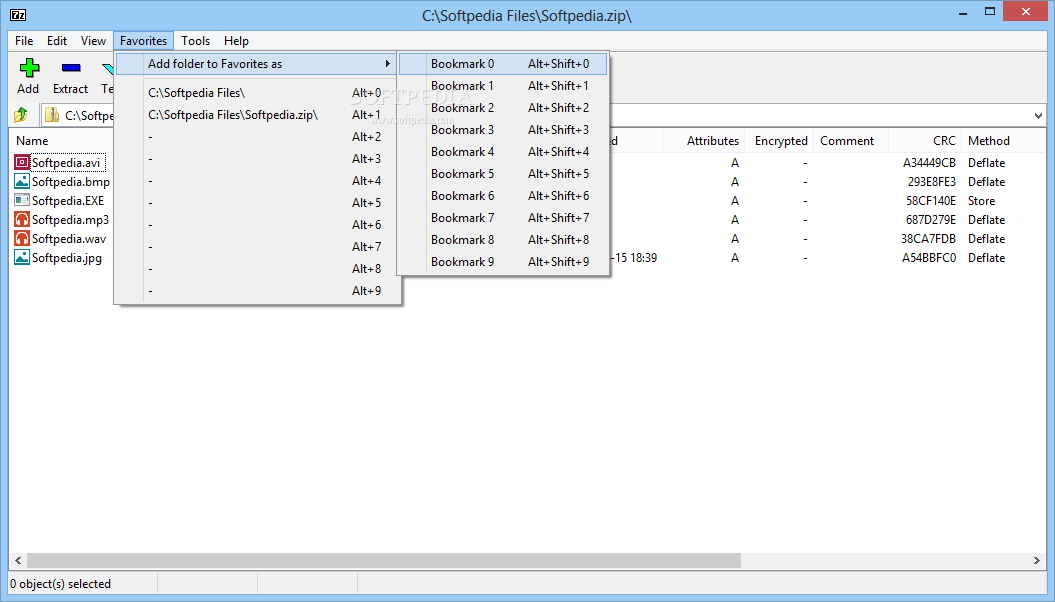Screen dimensions: 1055x602
Task: Choose empty favorite slot Alt+8
Action: (257, 268)
